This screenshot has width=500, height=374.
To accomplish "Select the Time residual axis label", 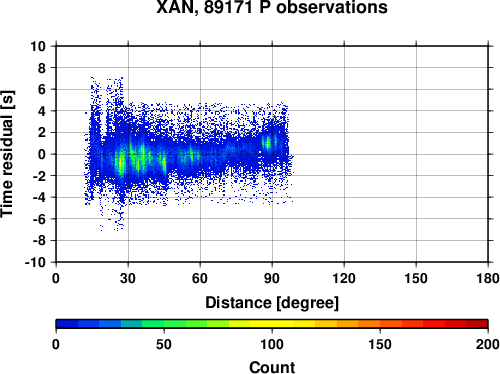I will [x=7, y=154].
